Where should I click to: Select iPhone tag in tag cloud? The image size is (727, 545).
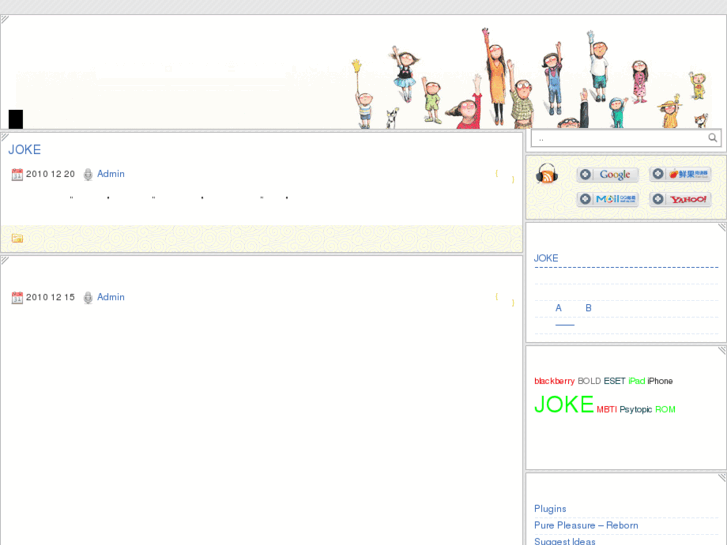tap(660, 381)
